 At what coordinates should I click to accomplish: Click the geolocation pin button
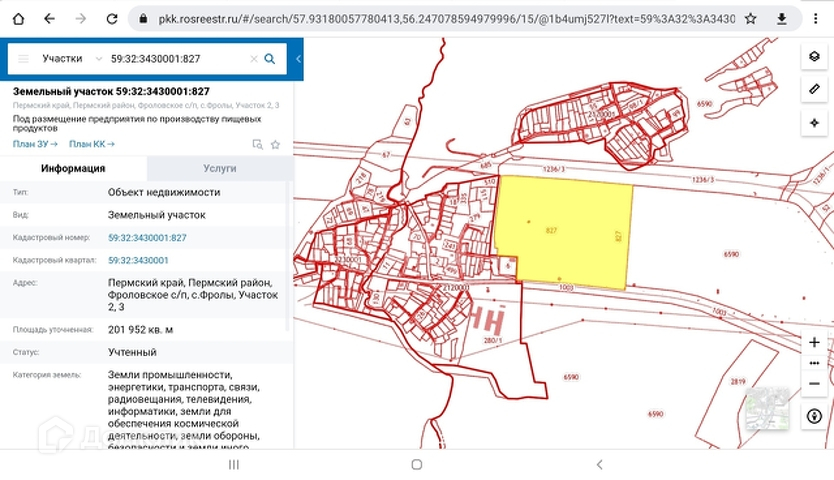(x=814, y=415)
